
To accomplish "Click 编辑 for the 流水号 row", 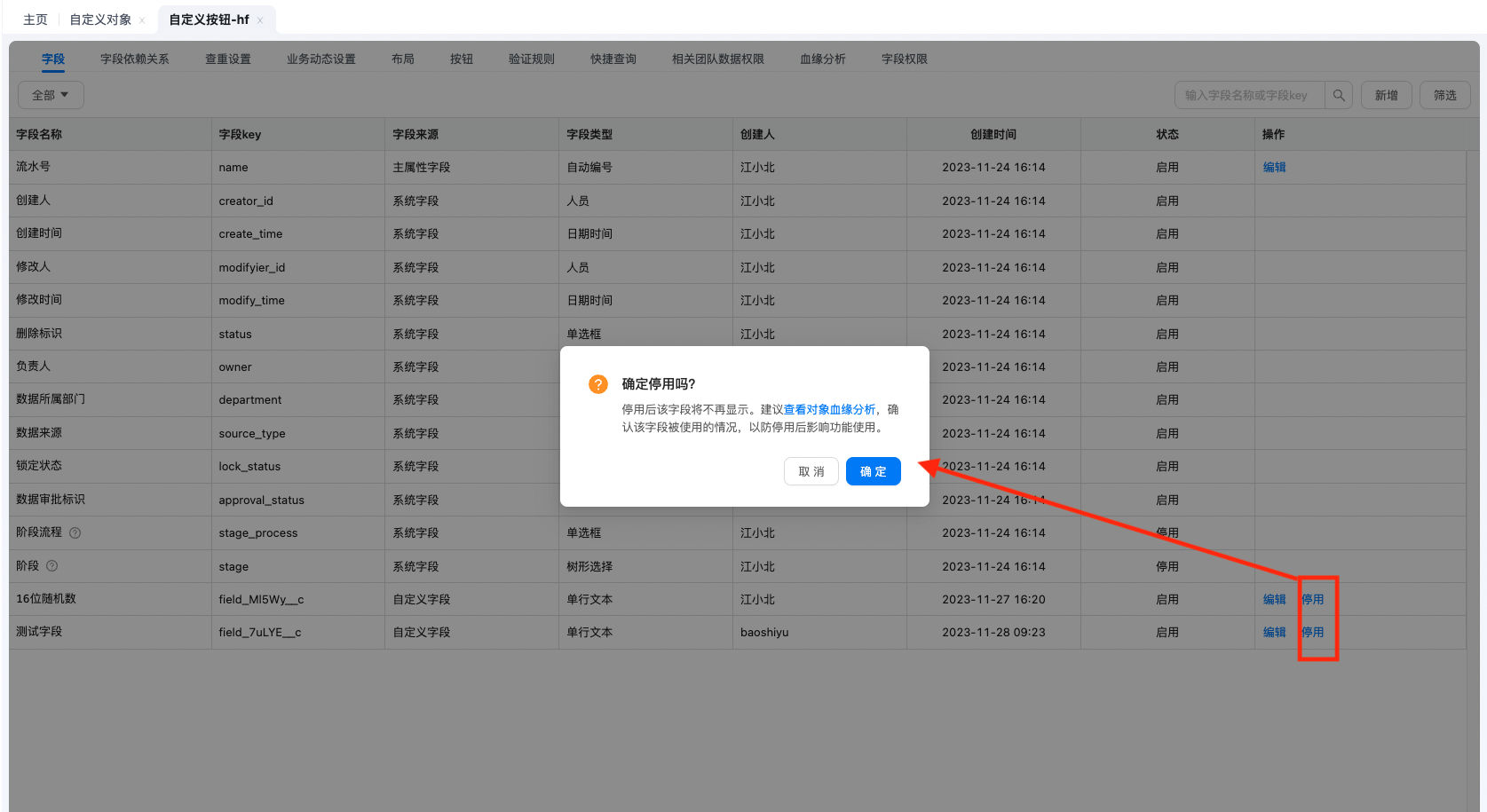I will tap(1275, 168).
